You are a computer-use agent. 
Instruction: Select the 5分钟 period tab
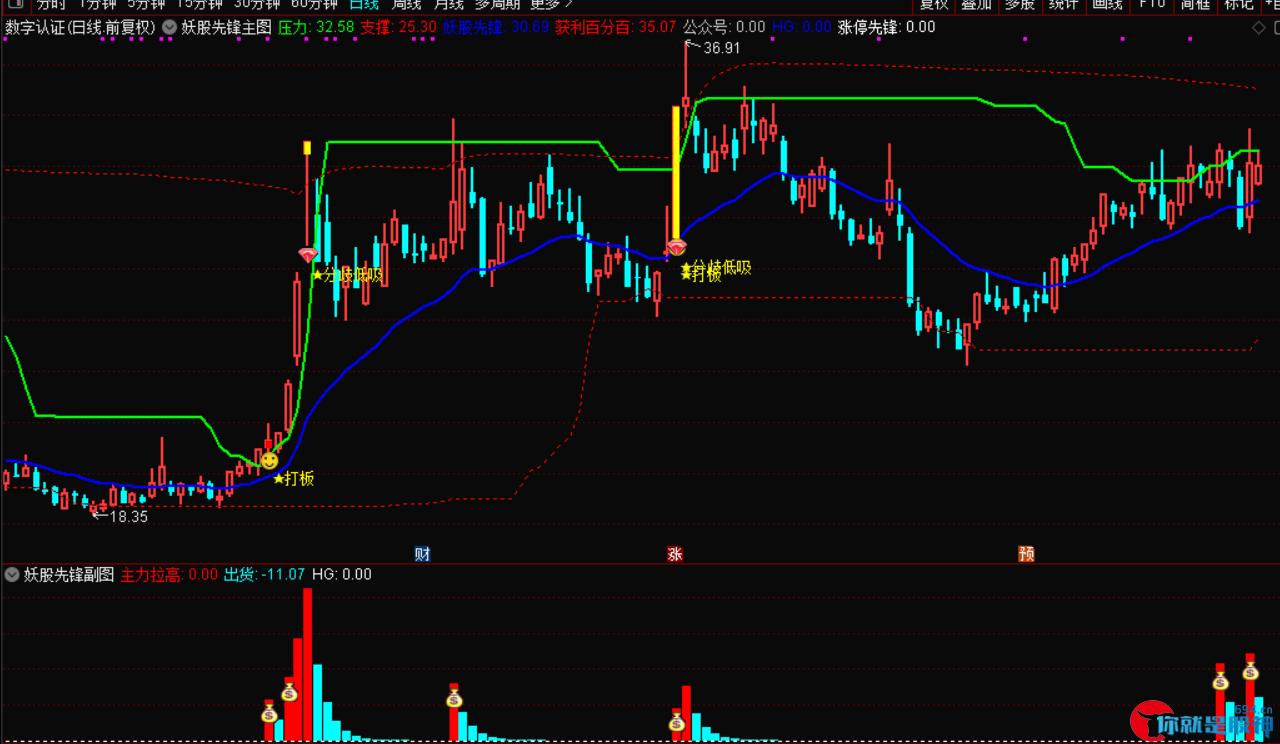pos(146,4)
